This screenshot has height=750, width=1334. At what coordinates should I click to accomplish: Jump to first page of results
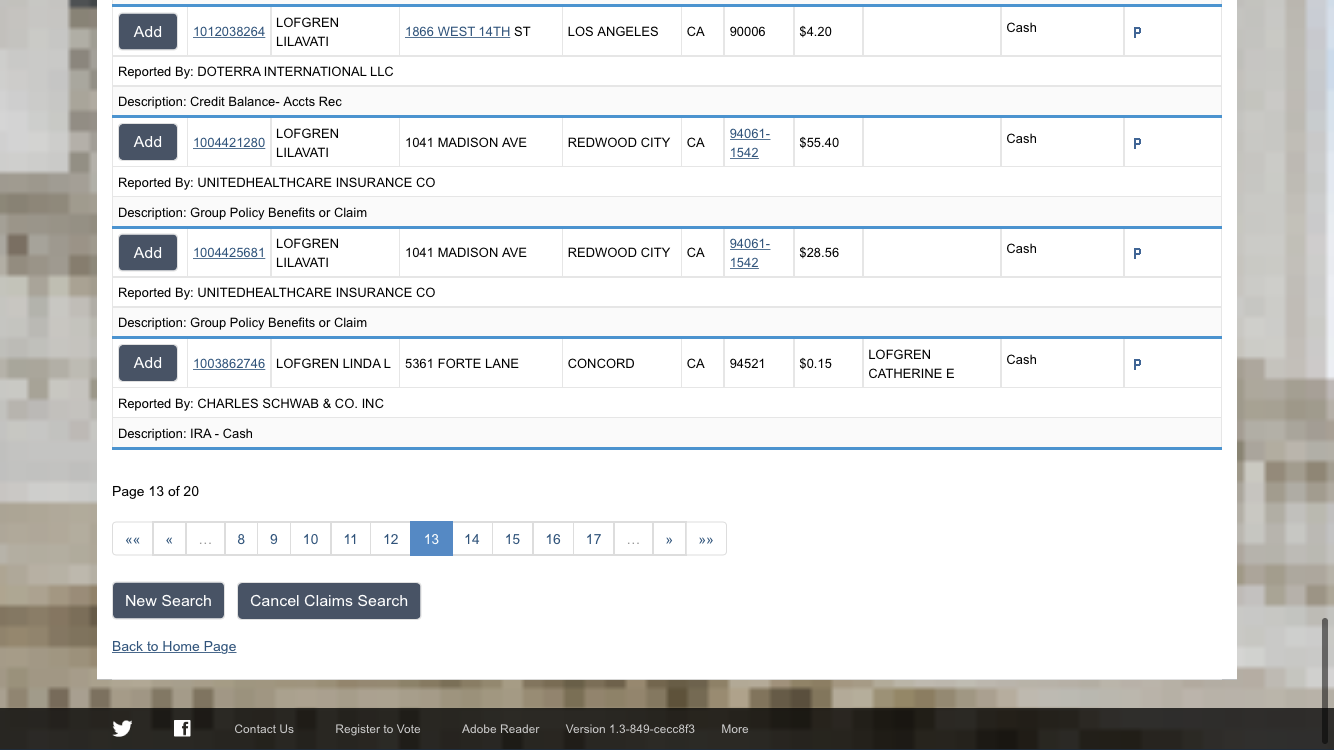click(x=133, y=539)
